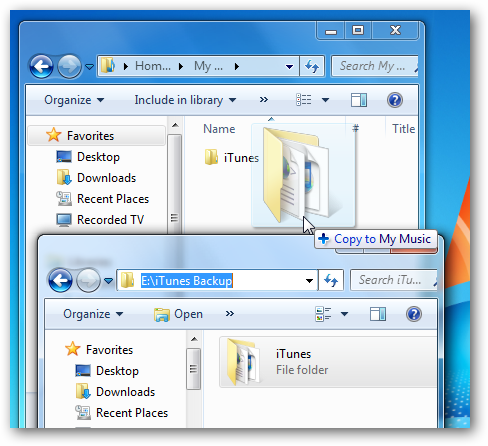Click Recorded TV monitor icon
Image resolution: width=488 pixels, height=446 pixels.
[64, 220]
